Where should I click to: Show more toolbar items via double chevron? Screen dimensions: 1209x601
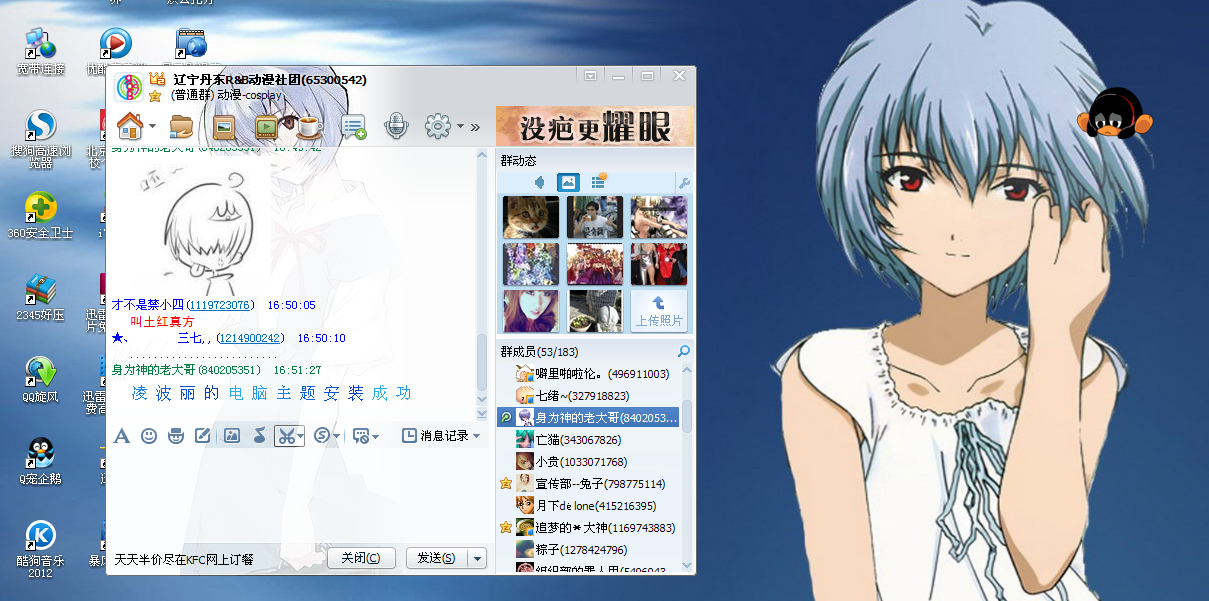(475, 127)
